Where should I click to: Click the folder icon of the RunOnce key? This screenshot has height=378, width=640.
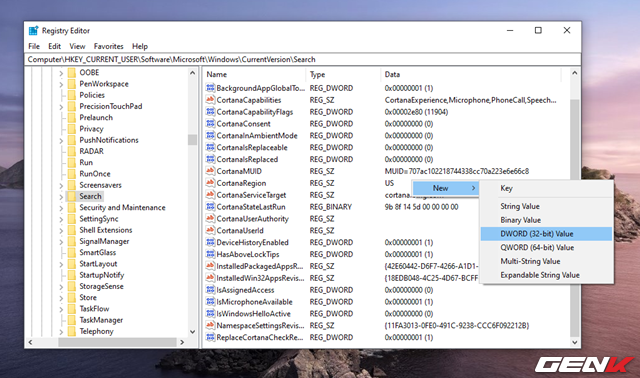pyautogui.click(x=71, y=173)
